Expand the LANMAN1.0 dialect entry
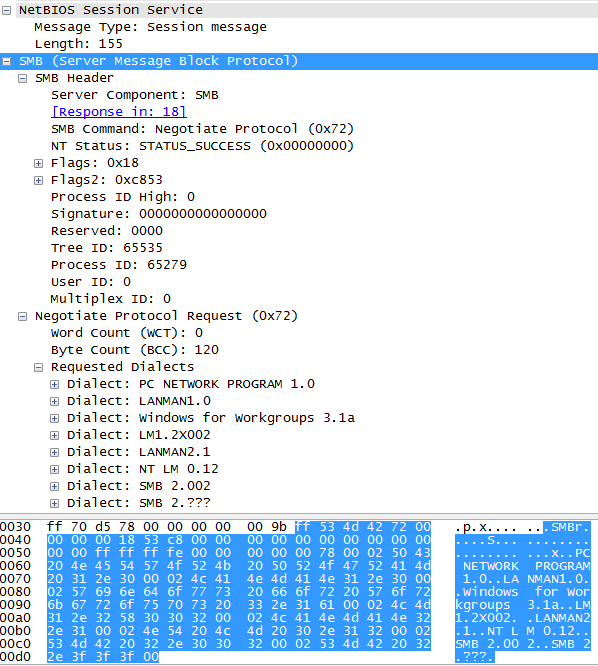The width and height of the screenshot is (598, 666). (54, 401)
